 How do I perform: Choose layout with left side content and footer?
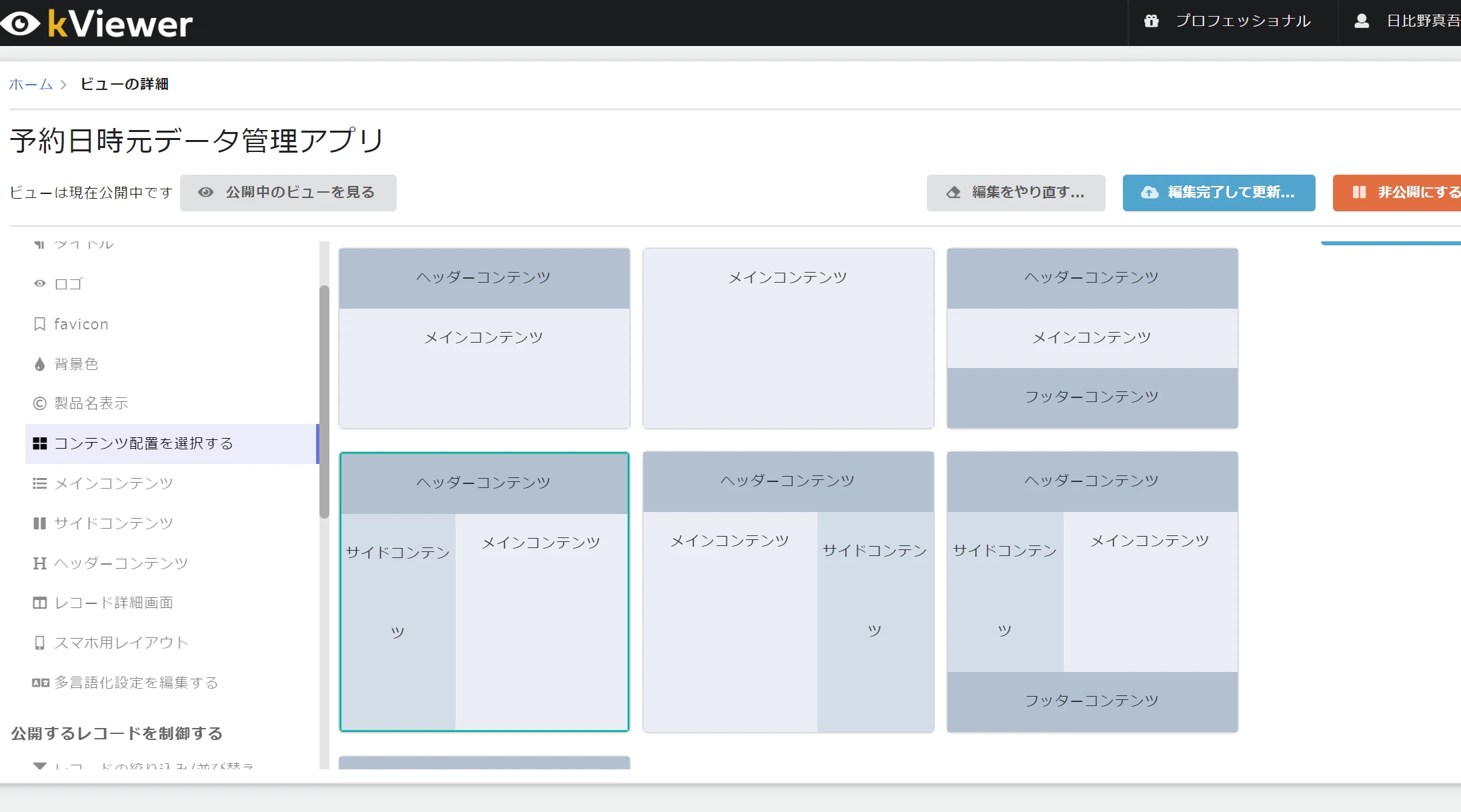(x=1092, y=592)
